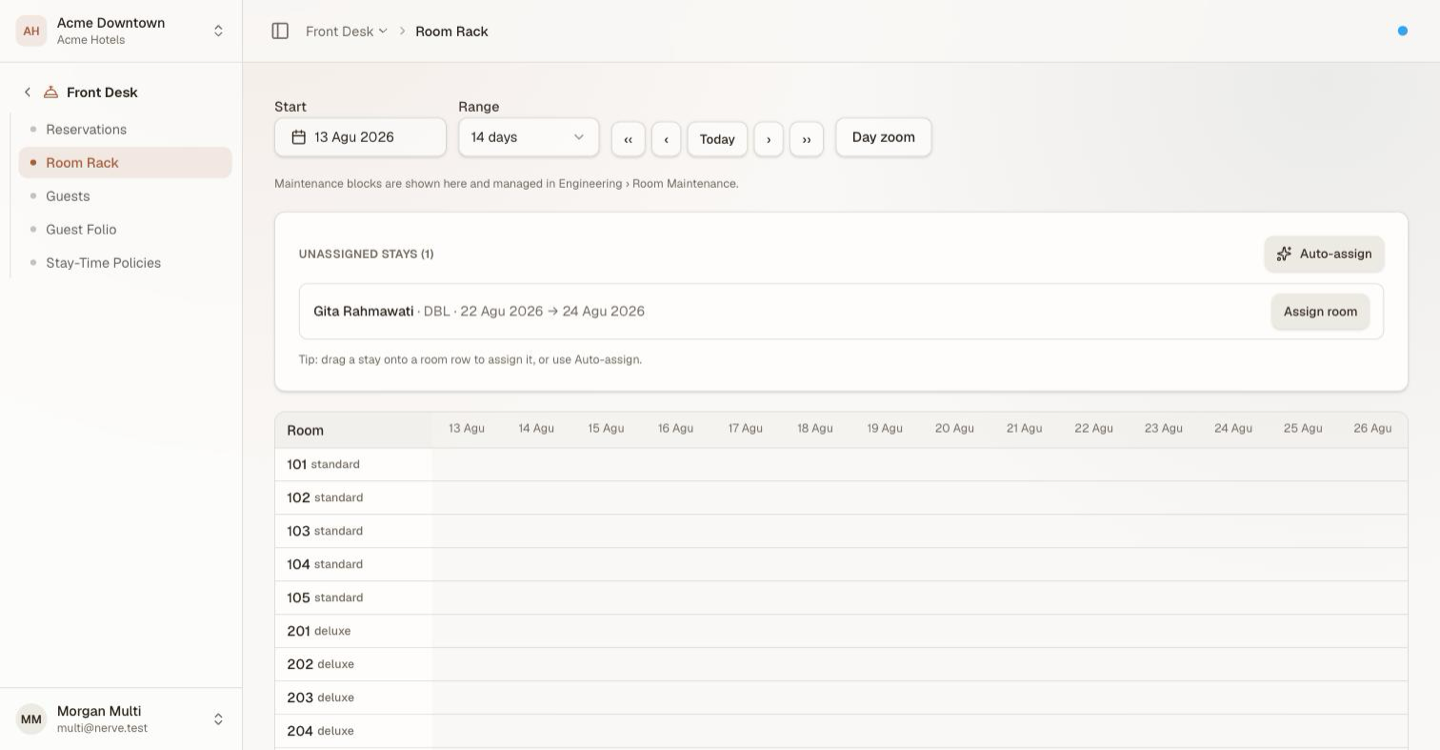Viewport: 1440px width, 750px height.
Task: Click the 26 Agu column header
Action: pyautogui.click(x=1373, y=428)
